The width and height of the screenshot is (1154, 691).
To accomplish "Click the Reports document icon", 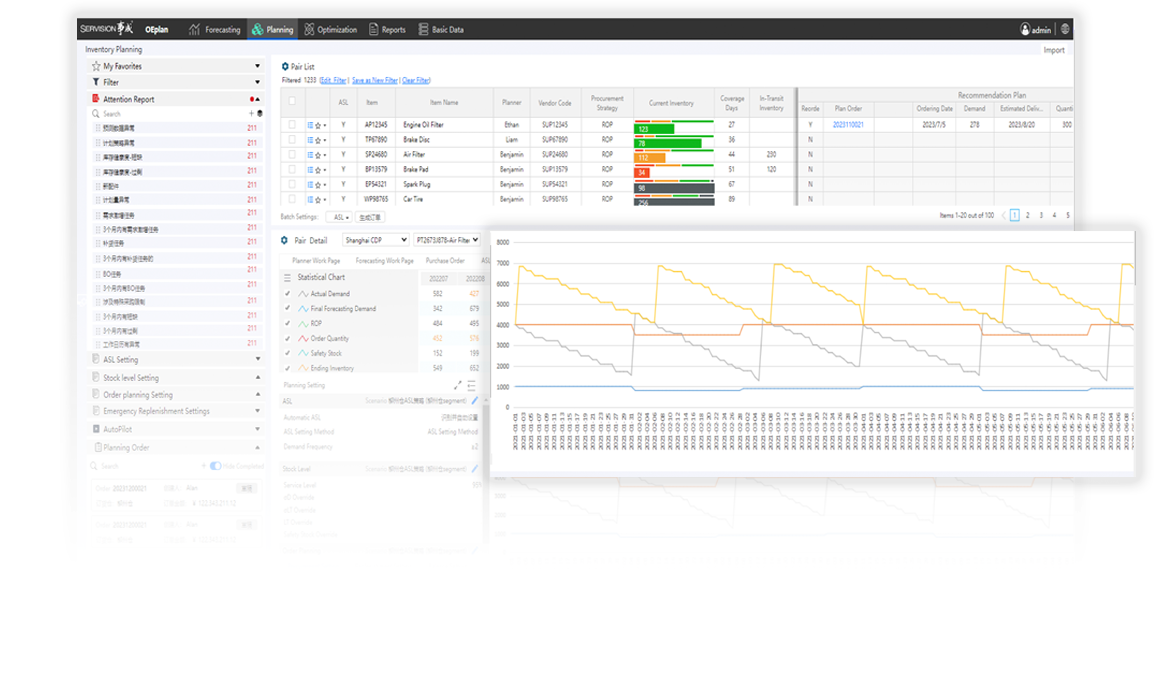I will tap(373, 29).
